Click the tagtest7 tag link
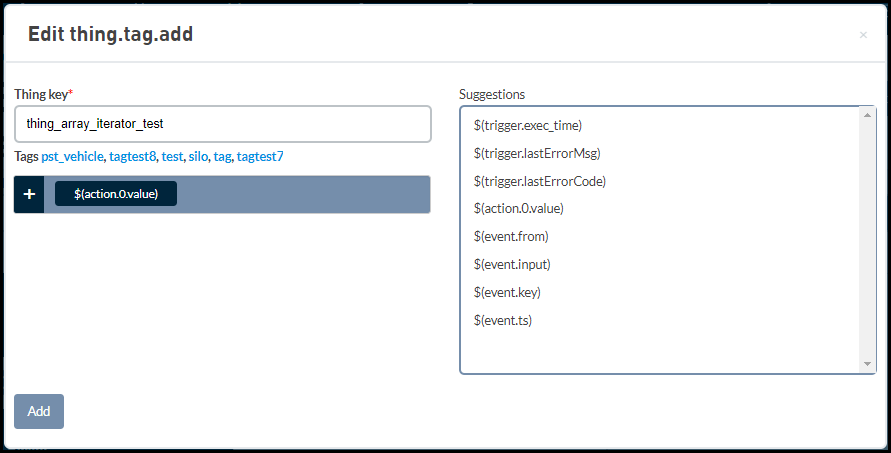891x453 pixels. point(260,156)
